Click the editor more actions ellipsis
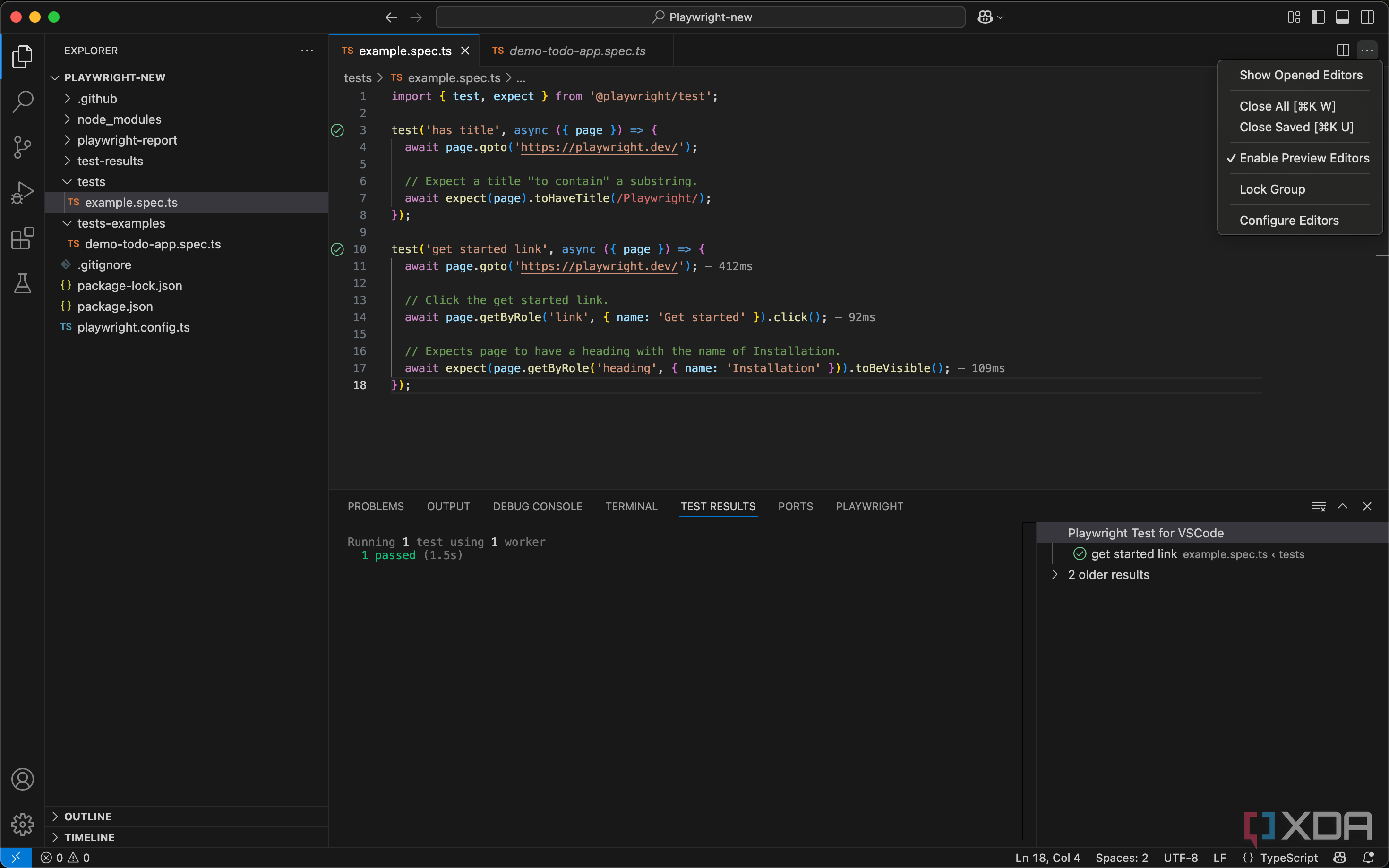This screenshot has height=868, width=1389. (1367, 51)
